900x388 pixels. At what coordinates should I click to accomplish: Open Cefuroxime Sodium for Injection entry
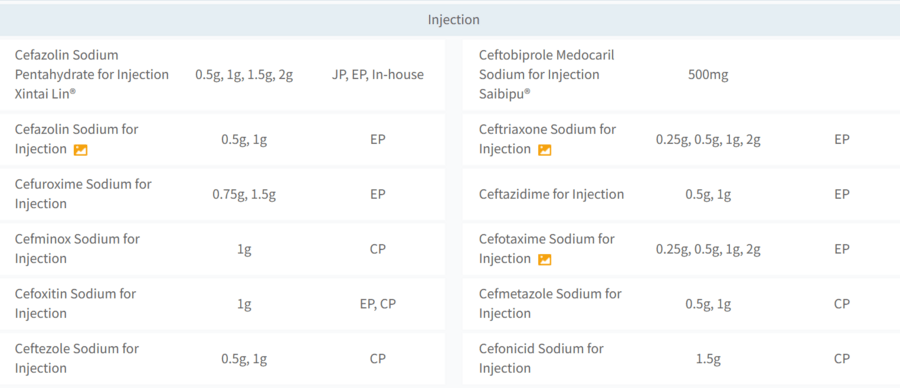pos(83,194)
